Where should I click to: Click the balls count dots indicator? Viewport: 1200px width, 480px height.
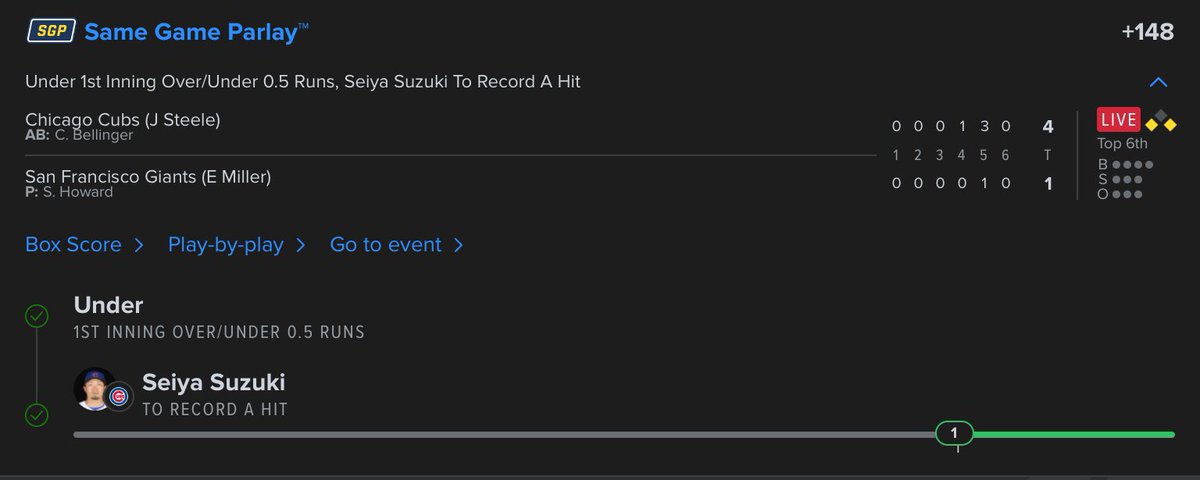point(1131,165)
